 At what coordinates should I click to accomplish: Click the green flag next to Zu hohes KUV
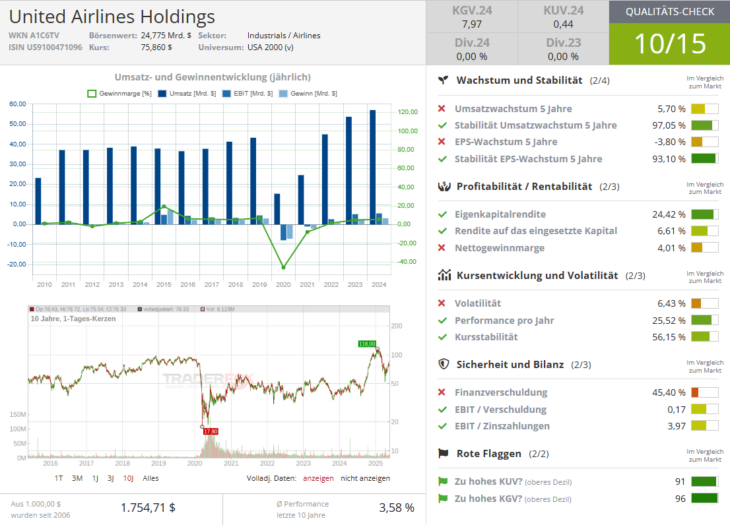tap(443, 481)
